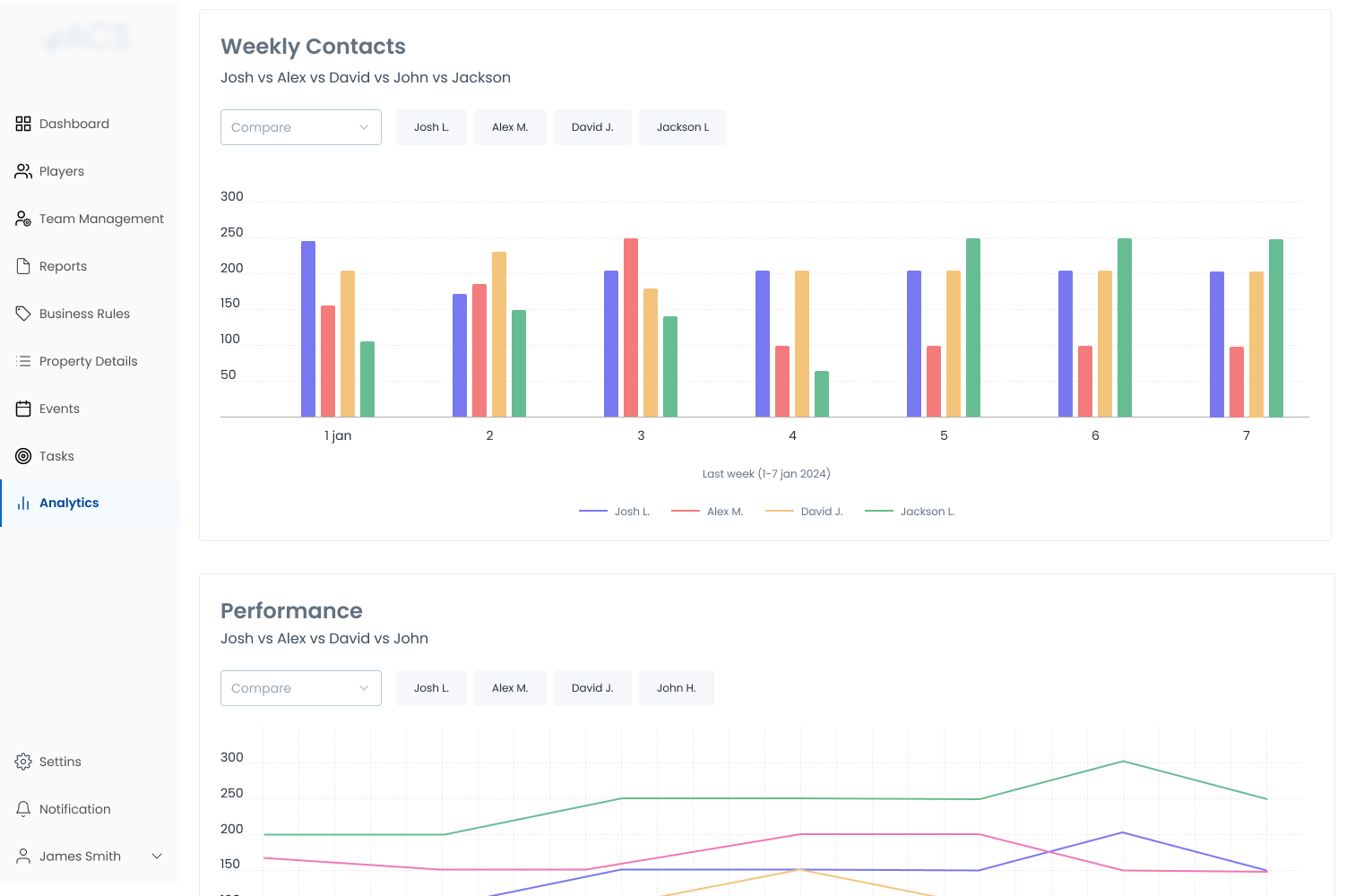This screenshot has width=1355, height=896.
Task: Open the Events page
Action: 90,409
